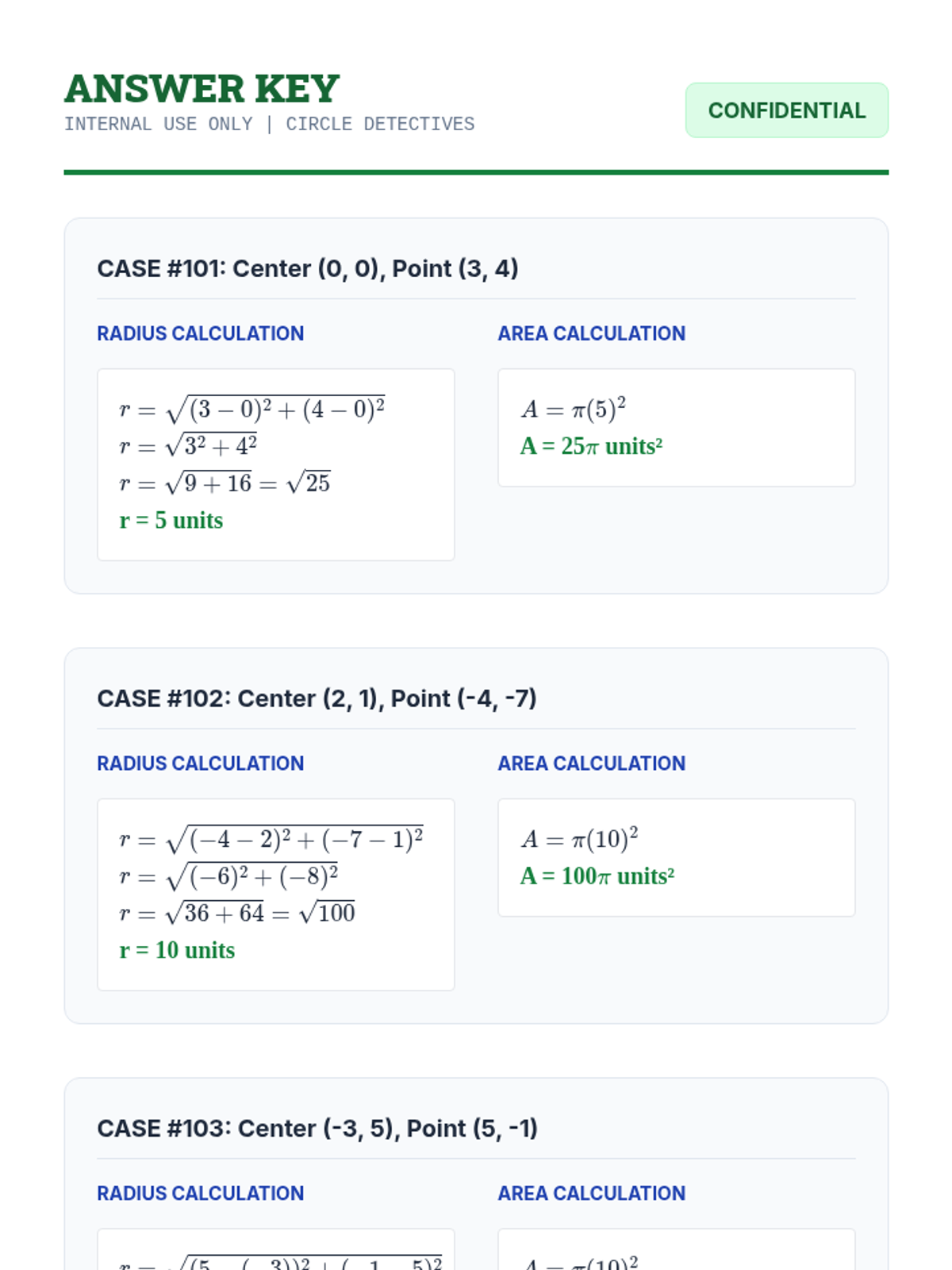This screenshot has height=1270, width=952.
Task: Click the CONFIDENTIAL badge
Action: pyautogui.click(x=786, y=110)
